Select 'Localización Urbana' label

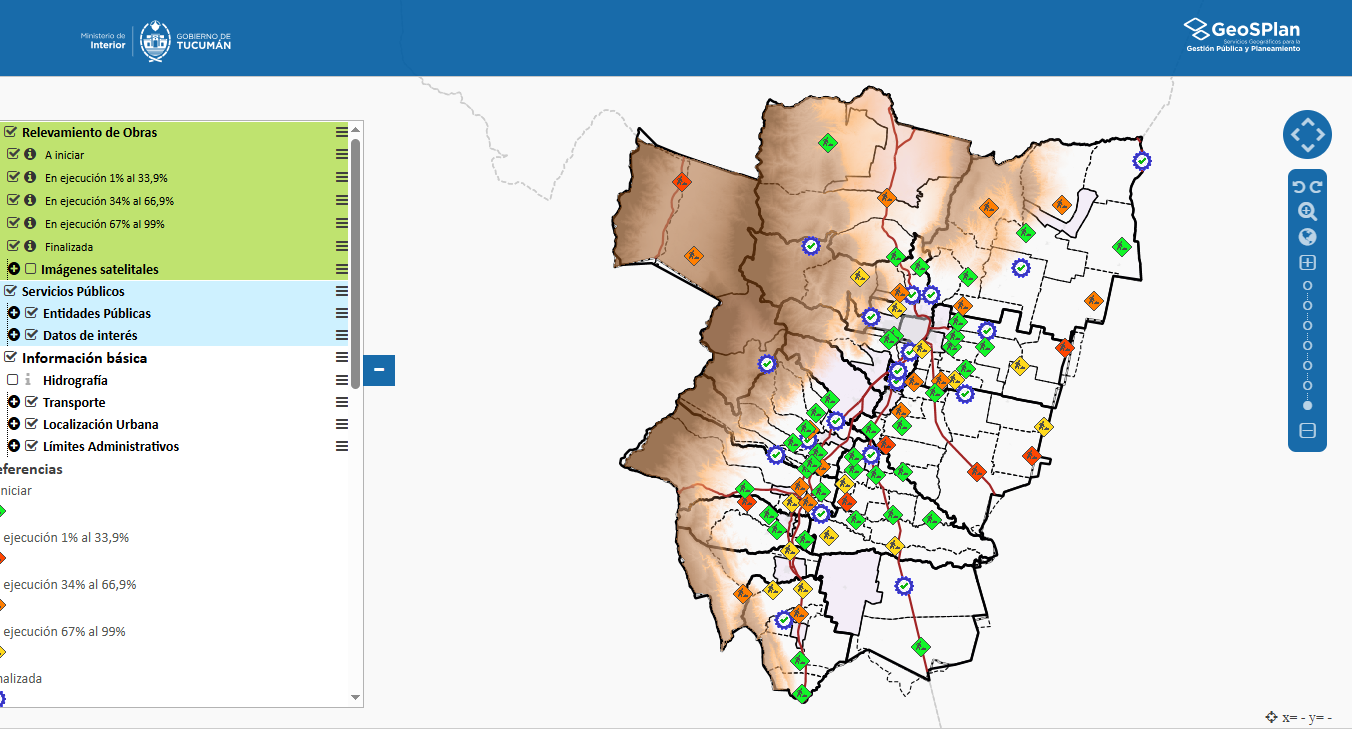(x=100, y=424)
